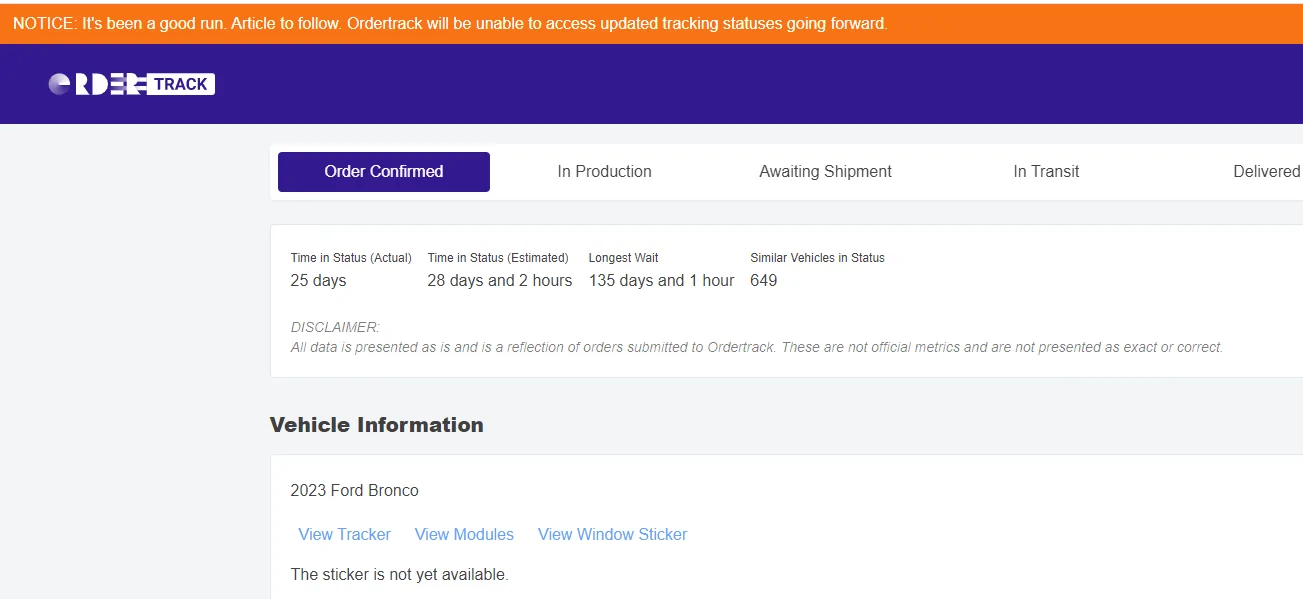Select the 2023 Ford Bronco vehicle text
1303x599 pixels.
354,491
